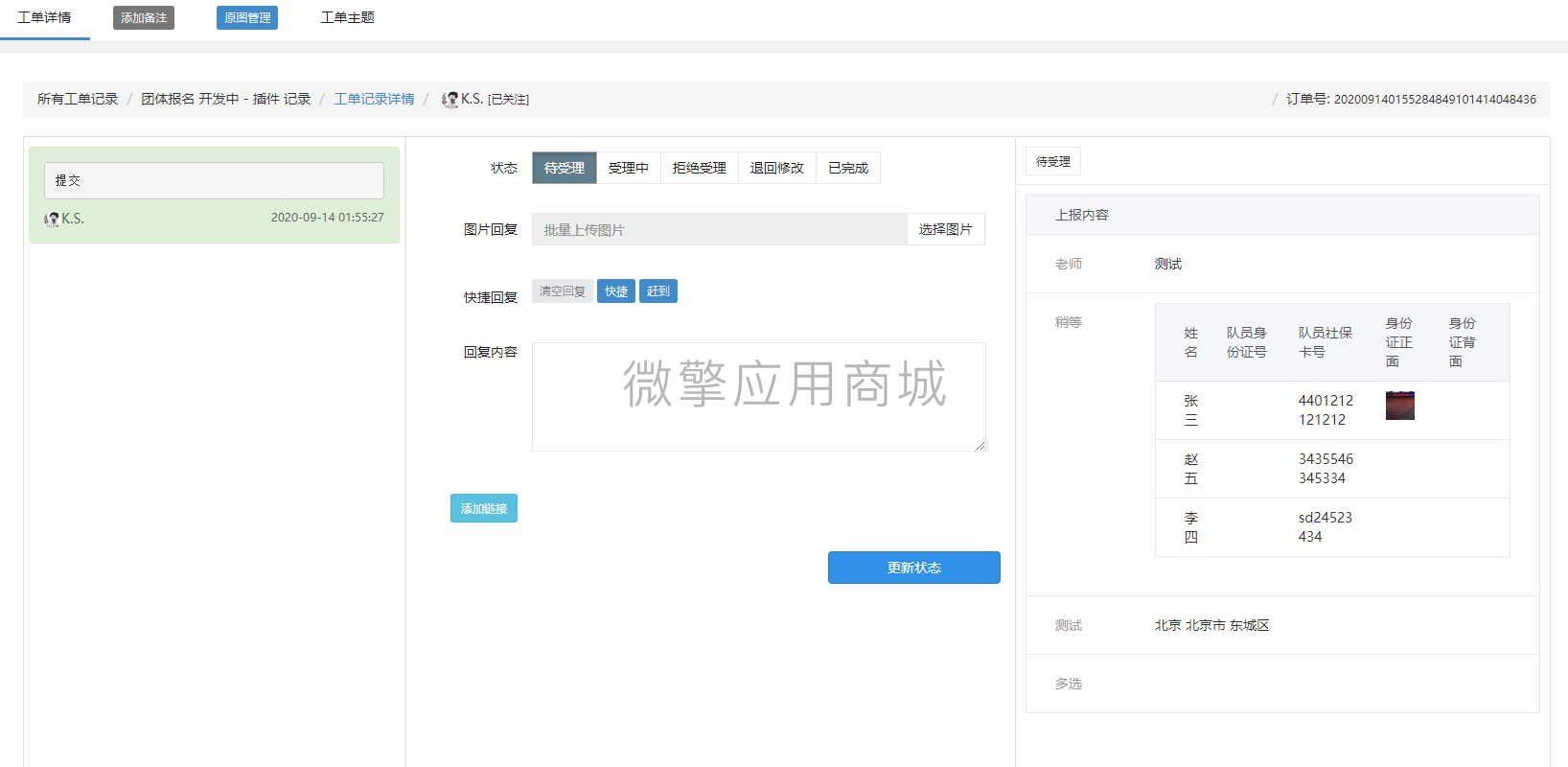Go to 所有工单记录 breadcrumb
The image size is (1568, 767).
click(78, 99)
